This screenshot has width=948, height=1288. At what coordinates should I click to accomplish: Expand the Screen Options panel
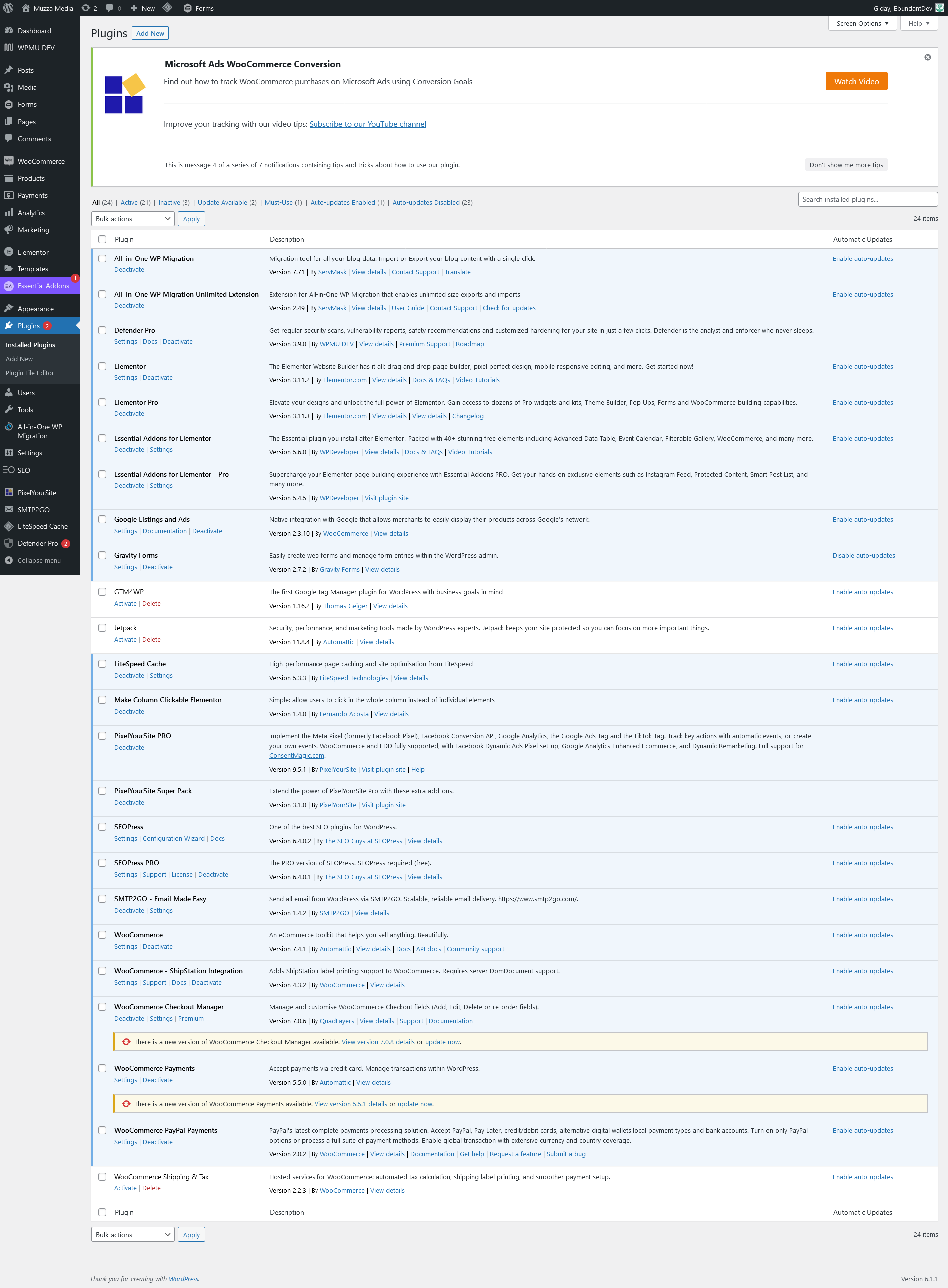(x=861, y=23)
